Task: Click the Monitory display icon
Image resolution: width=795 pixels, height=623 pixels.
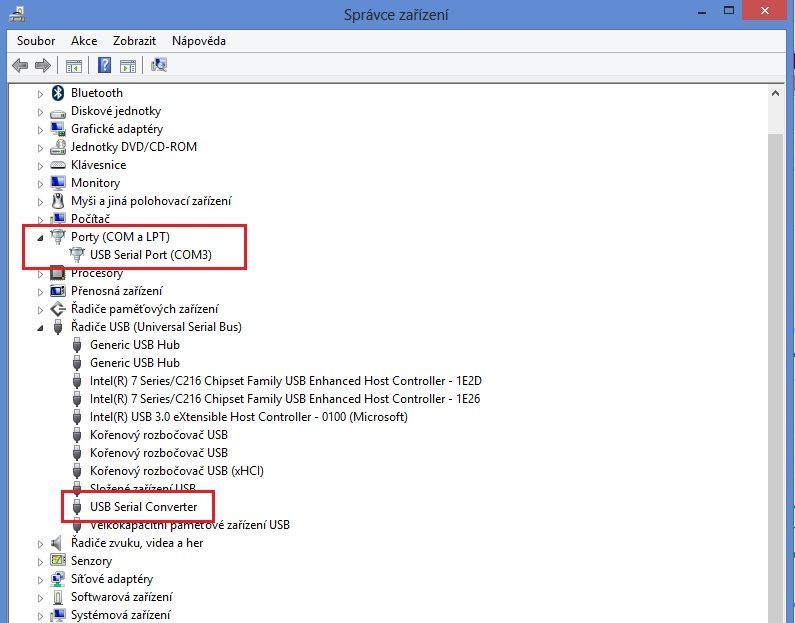Action: tap(58, 183)
